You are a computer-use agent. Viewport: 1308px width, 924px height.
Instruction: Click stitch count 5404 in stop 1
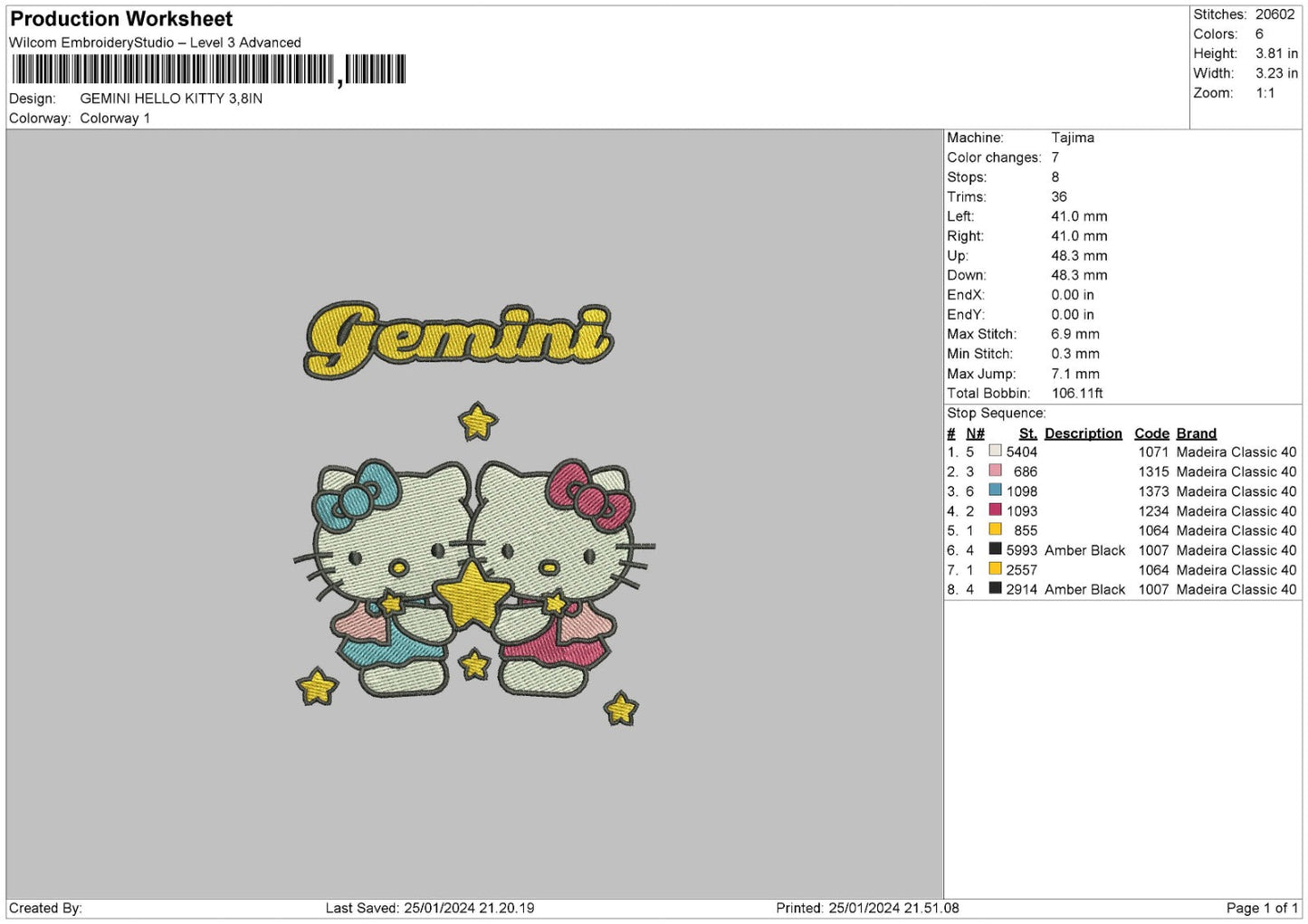point(1021,452)
